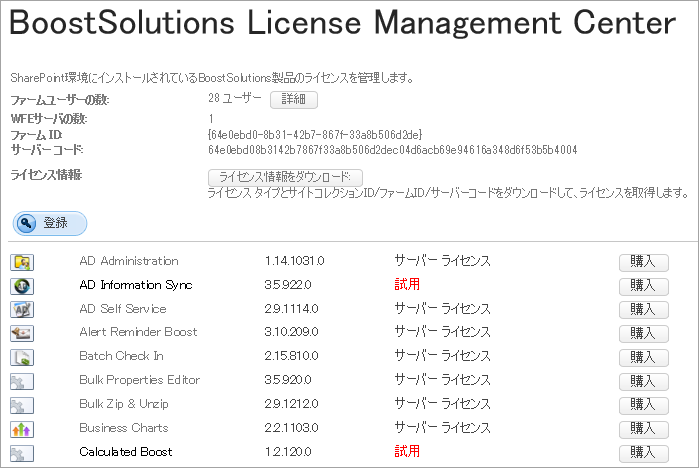Click 購入 for Business Charts
Viewport: 699px width, 468px height.
[x=644, y=430]
